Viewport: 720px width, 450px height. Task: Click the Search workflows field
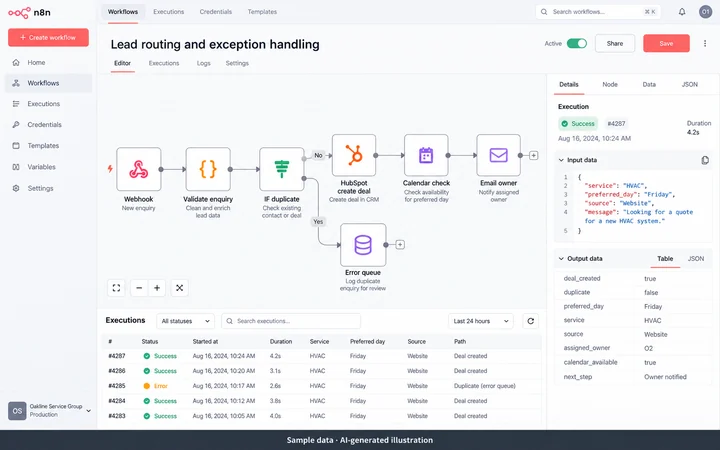click(x=598, y=12)
